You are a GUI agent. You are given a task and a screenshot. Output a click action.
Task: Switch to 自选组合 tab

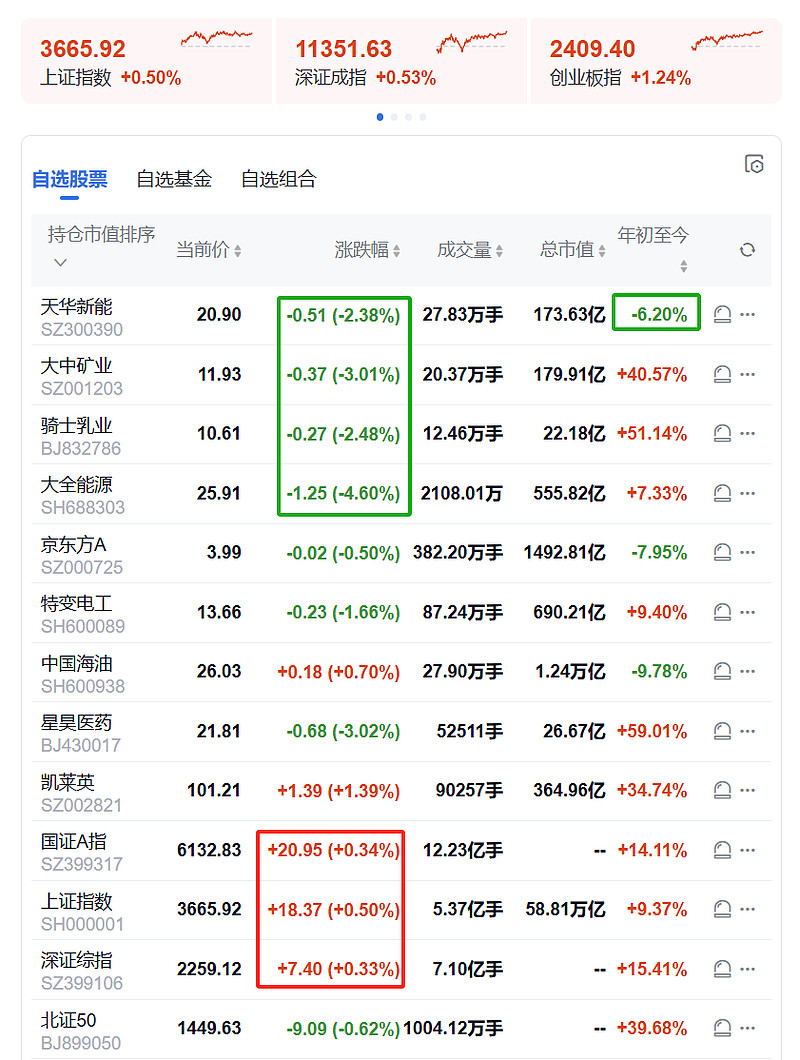click(279, 179)
